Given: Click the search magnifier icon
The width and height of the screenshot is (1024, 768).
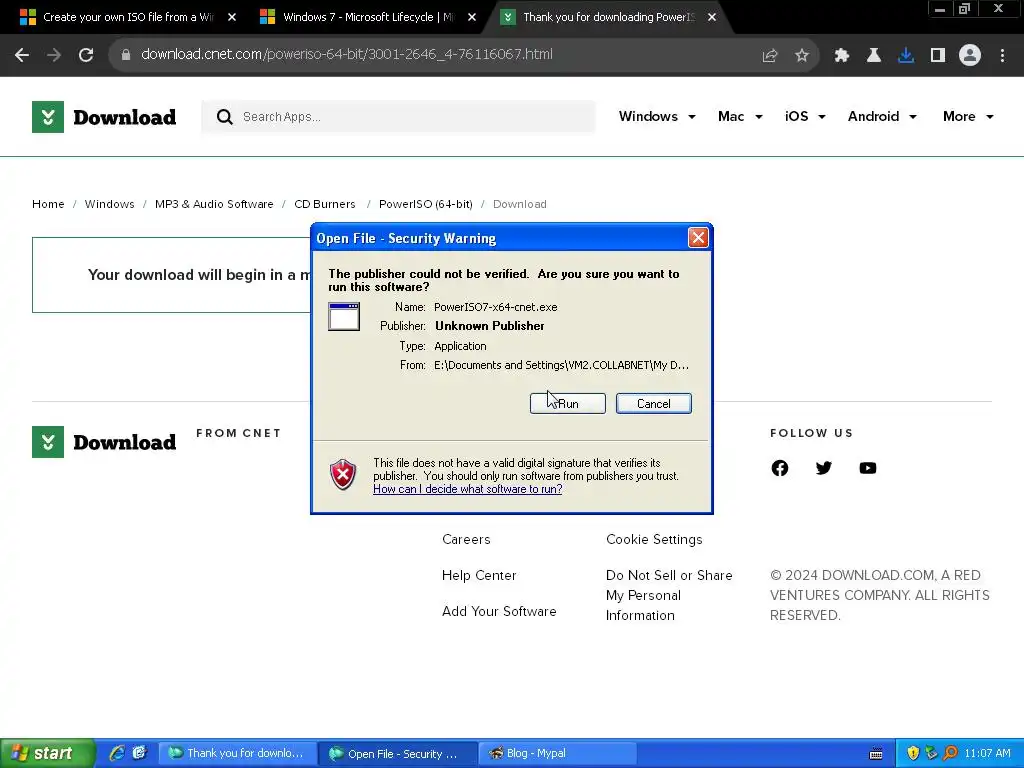Looking at the screenshot, I should click(x=225, y=117).
